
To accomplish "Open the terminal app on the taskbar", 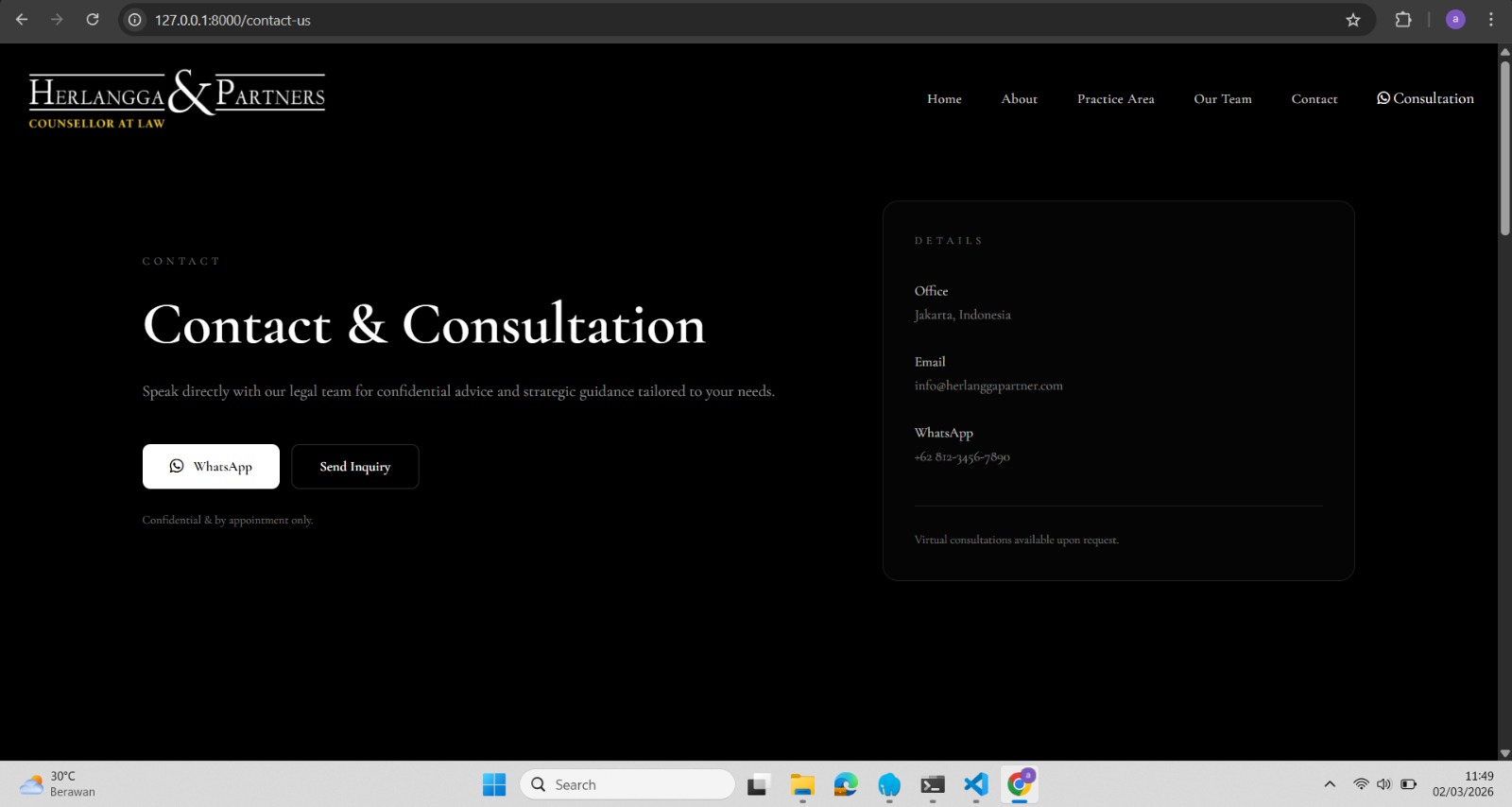I will (933, 784).
